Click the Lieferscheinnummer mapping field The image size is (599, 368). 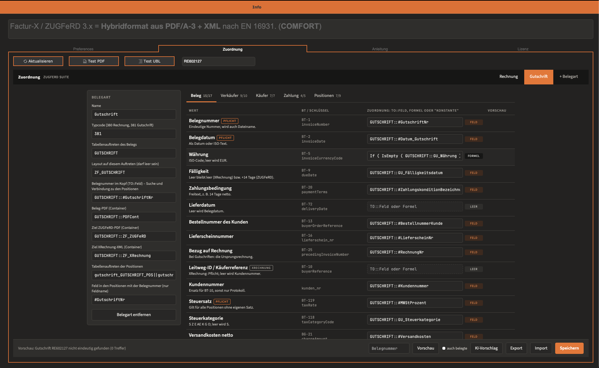(415, 238)
